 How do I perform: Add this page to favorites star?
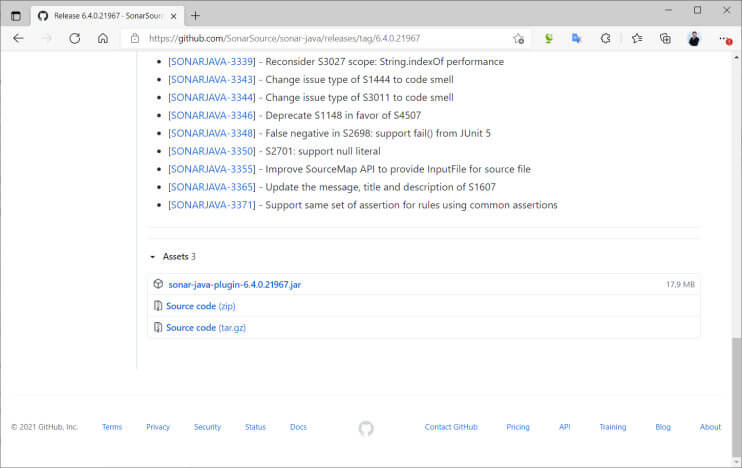(519, 39)
